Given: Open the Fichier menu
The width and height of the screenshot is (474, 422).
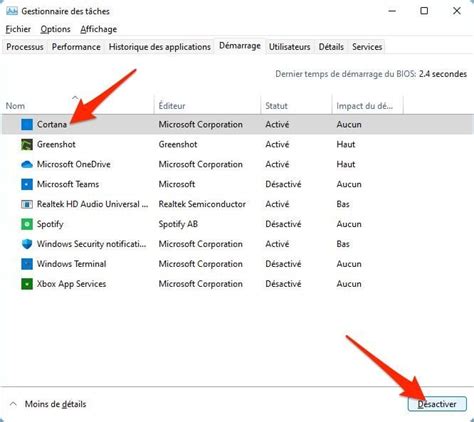Looking at the screenshot, I should [18, 29].
